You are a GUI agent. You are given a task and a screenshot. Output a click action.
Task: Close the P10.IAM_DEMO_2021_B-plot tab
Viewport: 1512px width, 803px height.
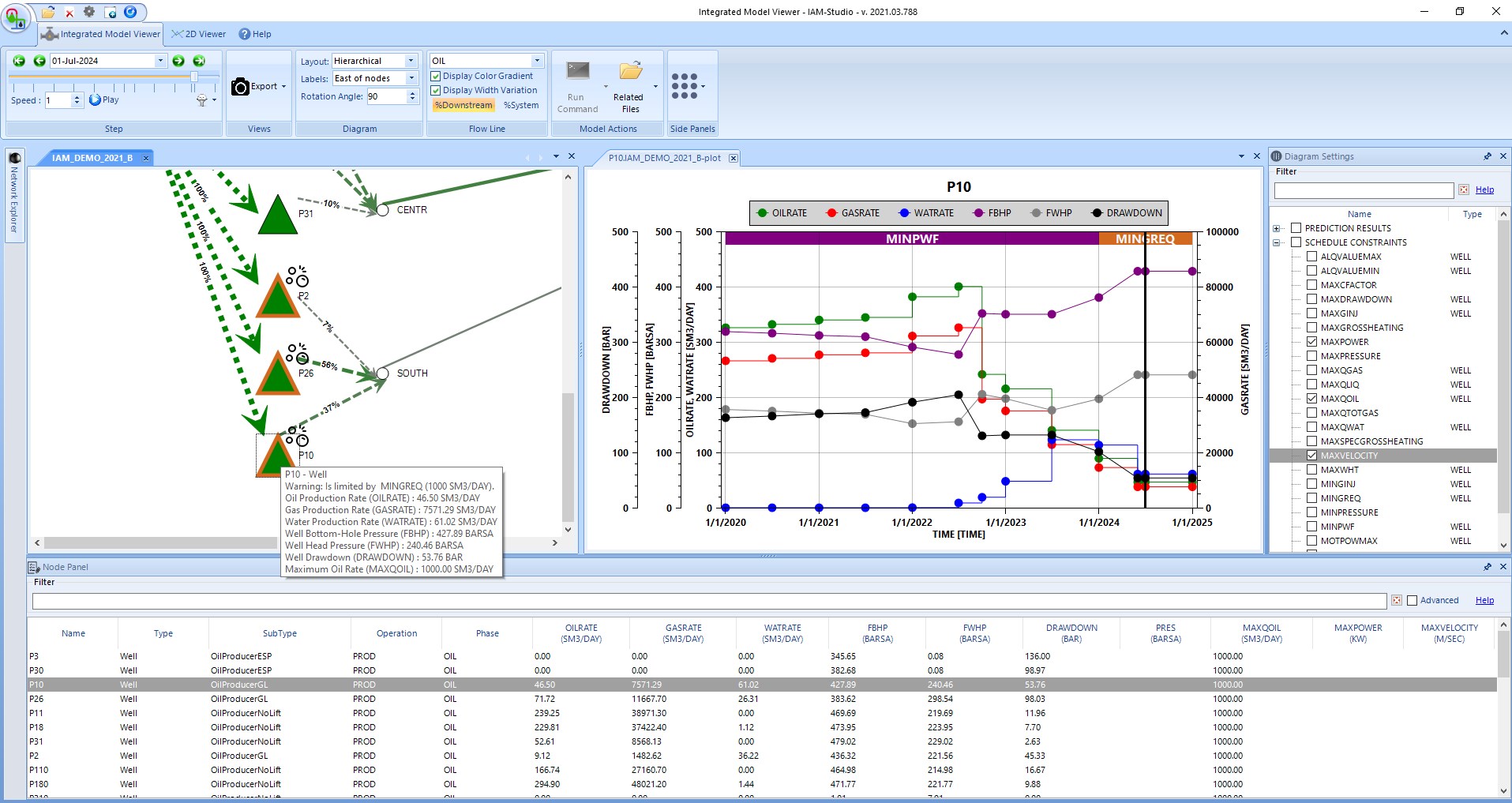point(733,158)
